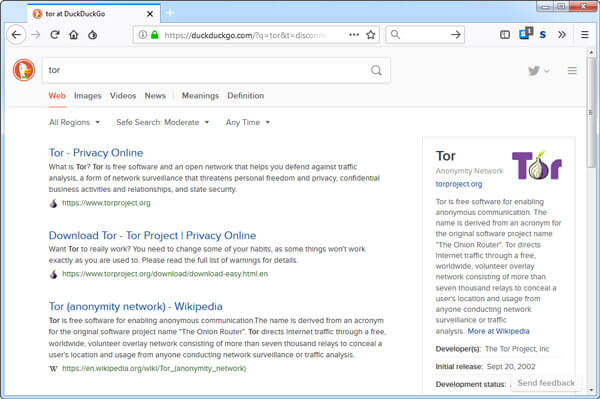Open DuckDuckGo side menu icon

(x=572, y=70)
